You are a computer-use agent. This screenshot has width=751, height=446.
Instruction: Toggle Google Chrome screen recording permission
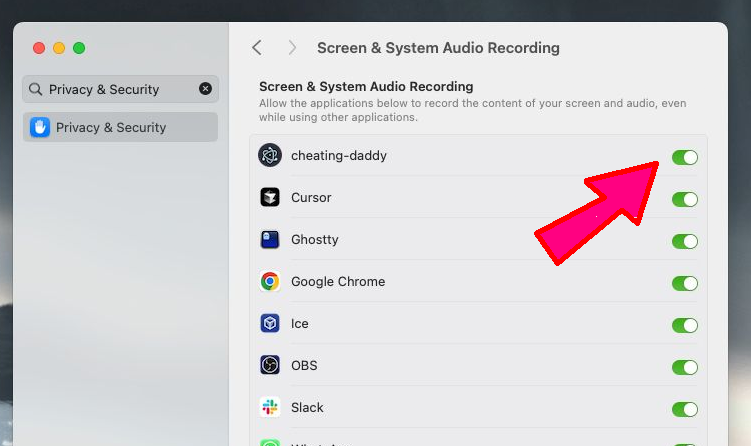pyautogui.click(x=684, y=283)
